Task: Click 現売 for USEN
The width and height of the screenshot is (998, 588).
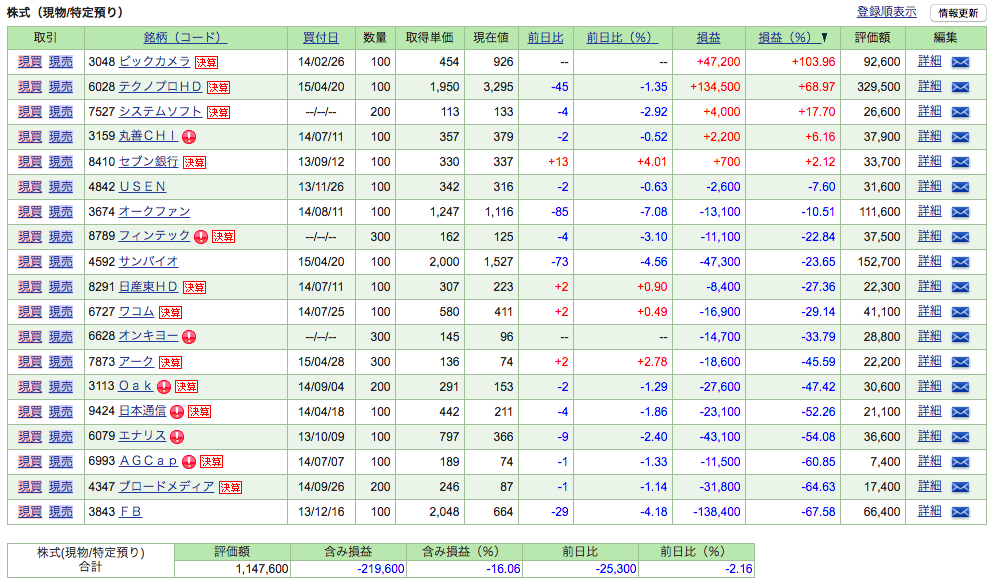Action: pos(61,186)
